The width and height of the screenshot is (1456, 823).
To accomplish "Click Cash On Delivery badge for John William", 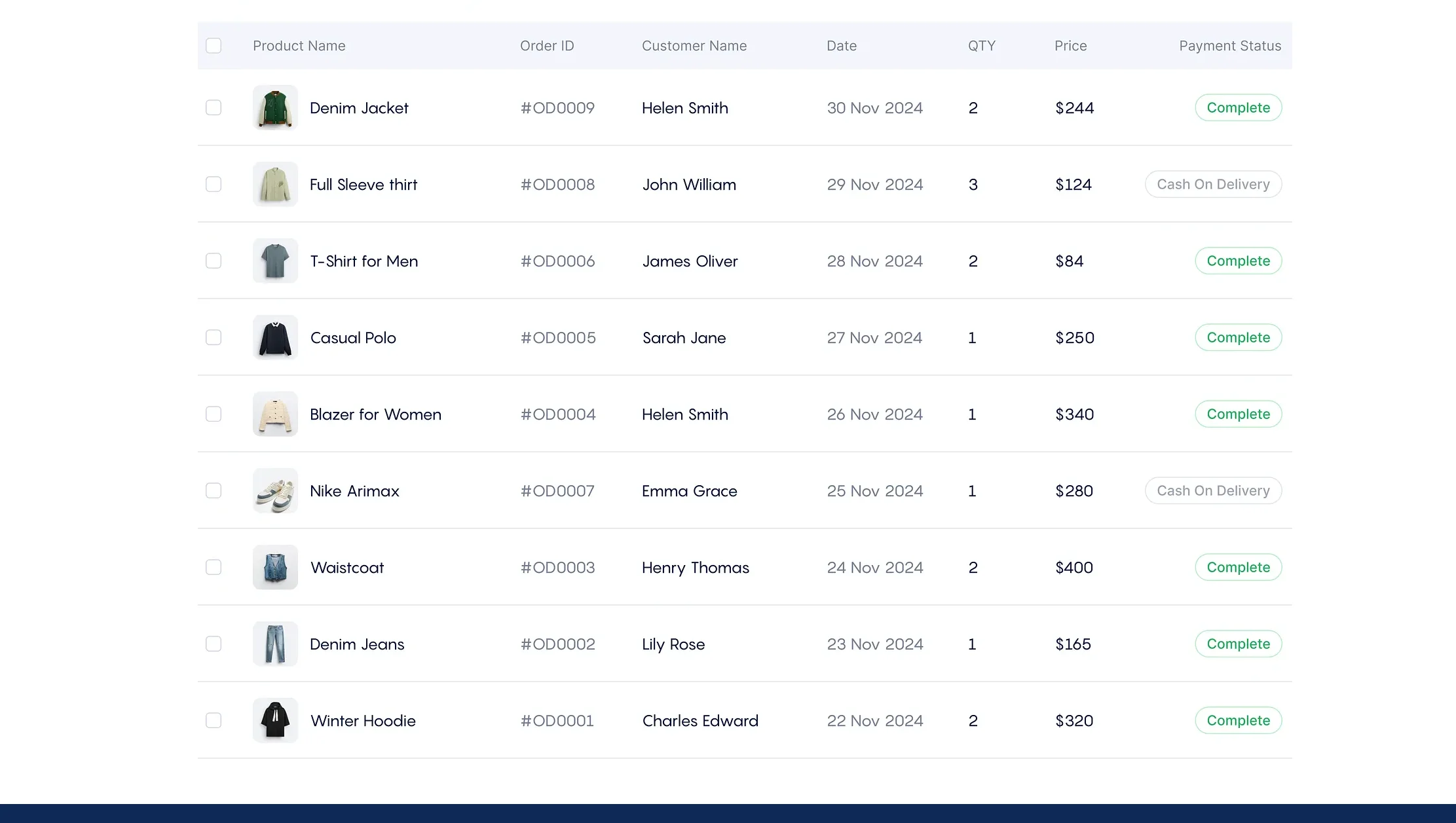I will pyautogui.click(x=1213, y=184).
